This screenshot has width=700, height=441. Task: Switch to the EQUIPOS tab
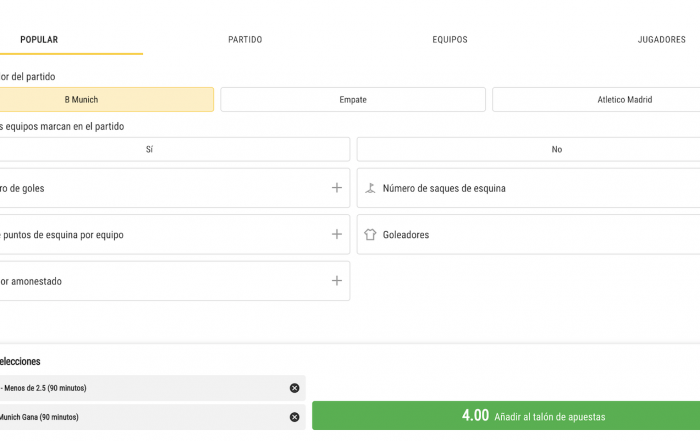(450, 40)
